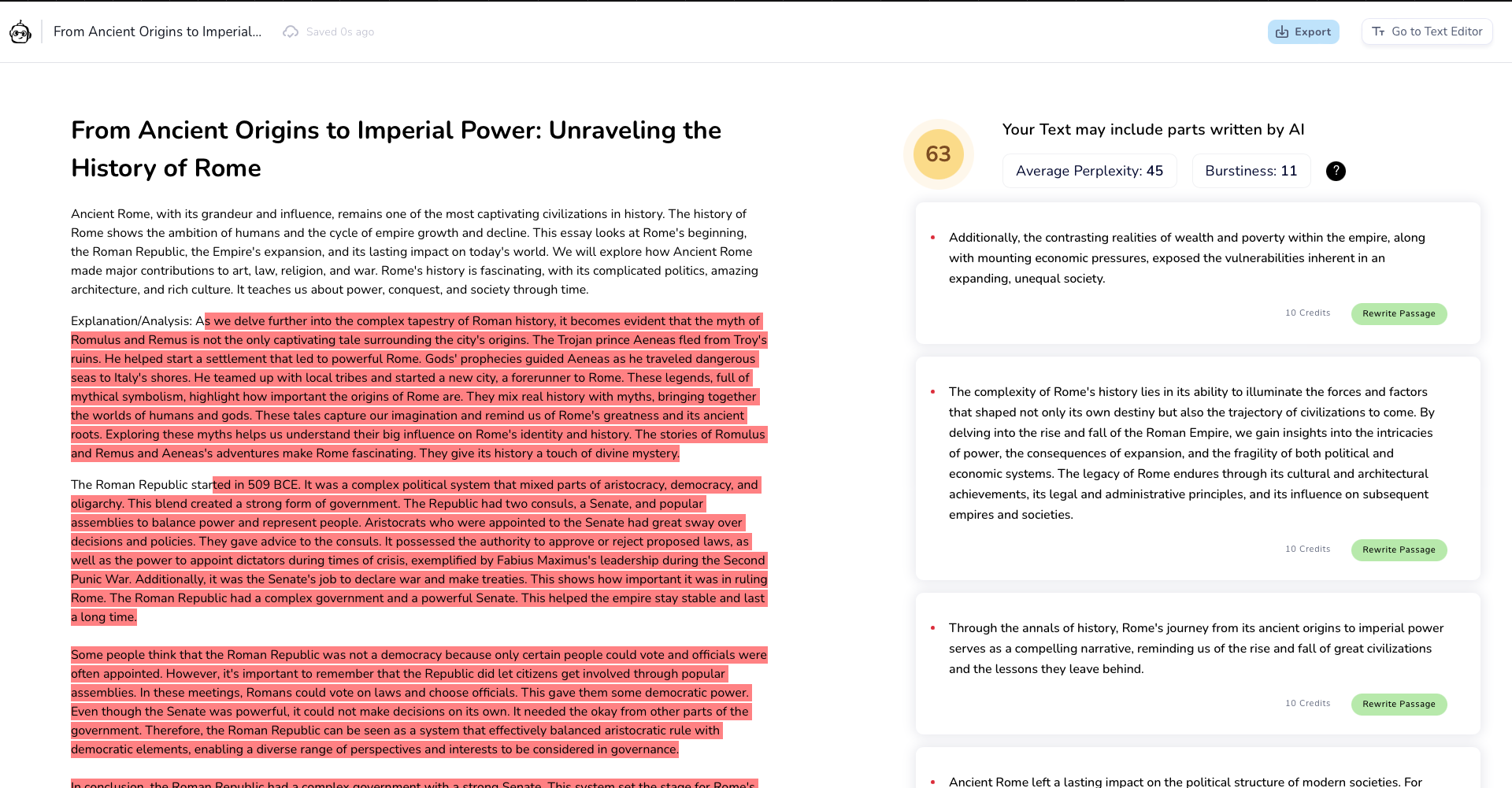Rewrite Passage for 'Through the annals of history' card

point(1399,705)
